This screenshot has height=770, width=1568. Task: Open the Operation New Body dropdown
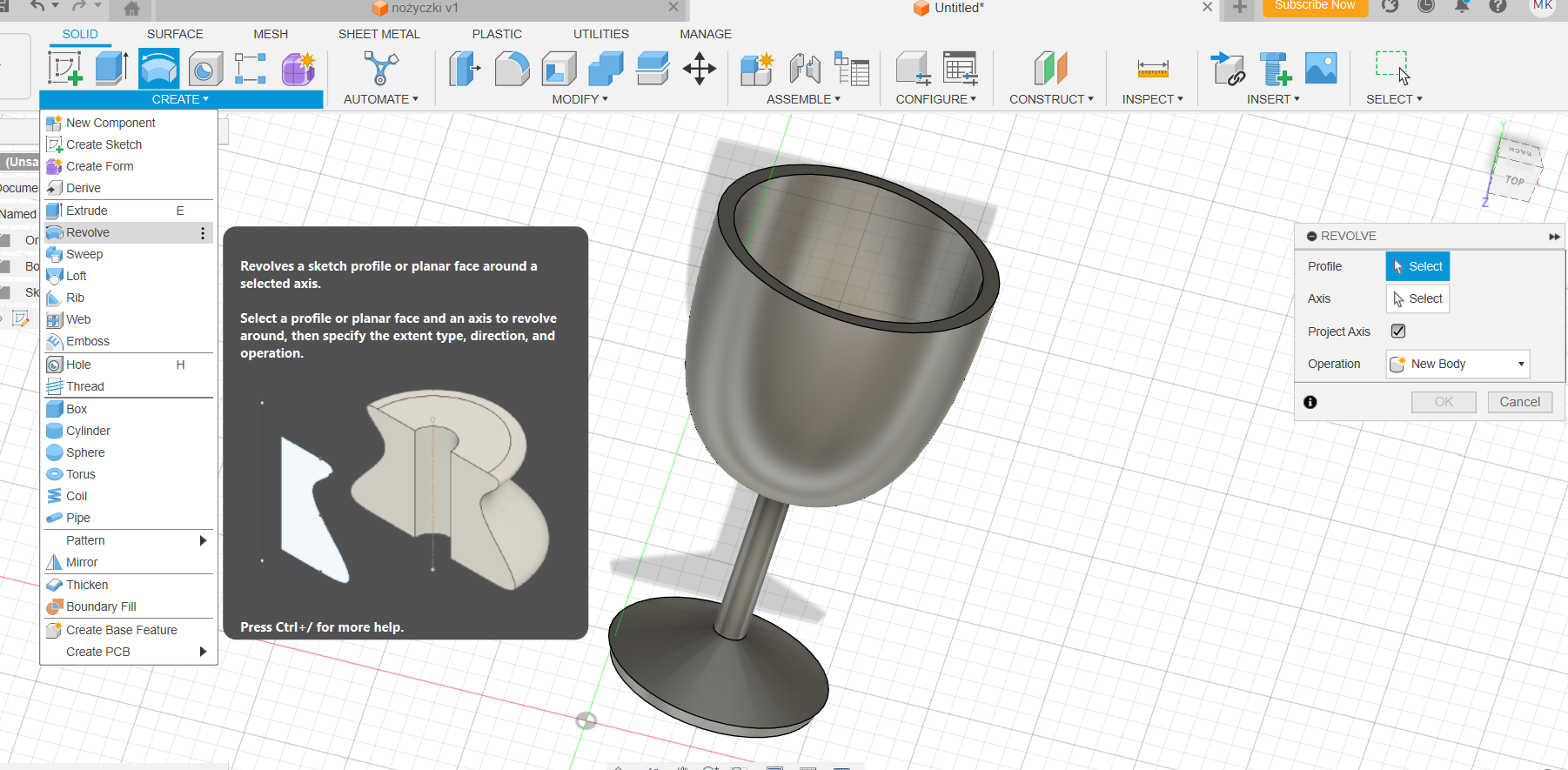point(1457,364)
